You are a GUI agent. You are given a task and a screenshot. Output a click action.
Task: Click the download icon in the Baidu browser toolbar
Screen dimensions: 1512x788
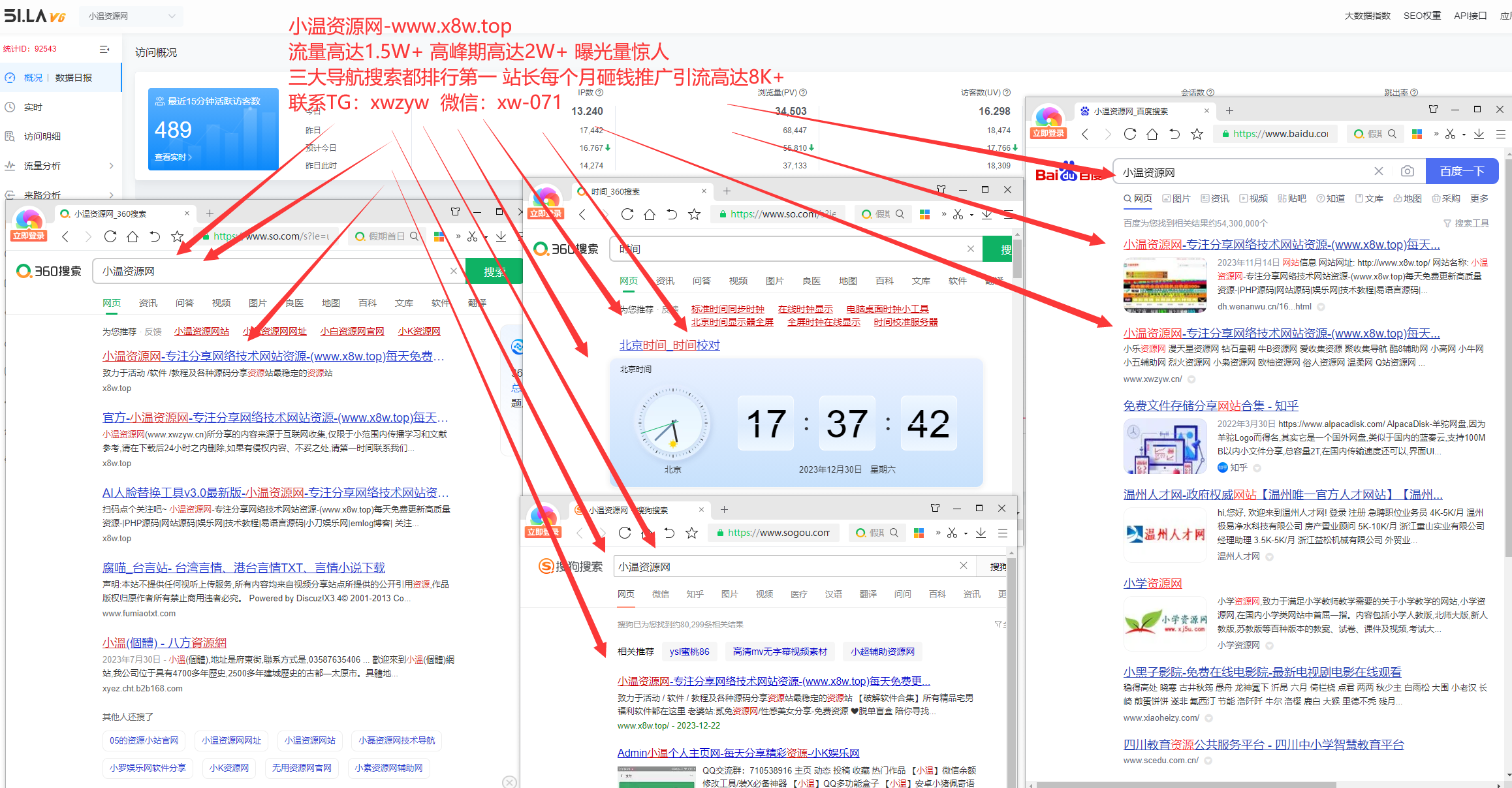point(1479,134)
